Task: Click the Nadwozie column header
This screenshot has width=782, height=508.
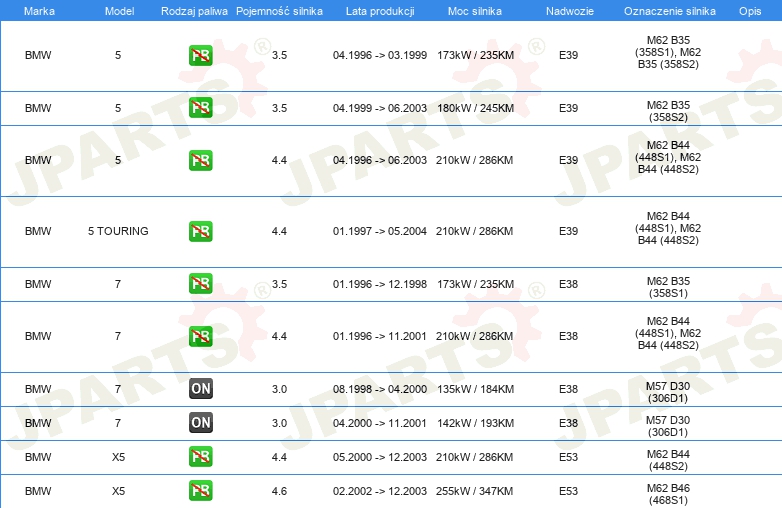Action: [568, 9]
